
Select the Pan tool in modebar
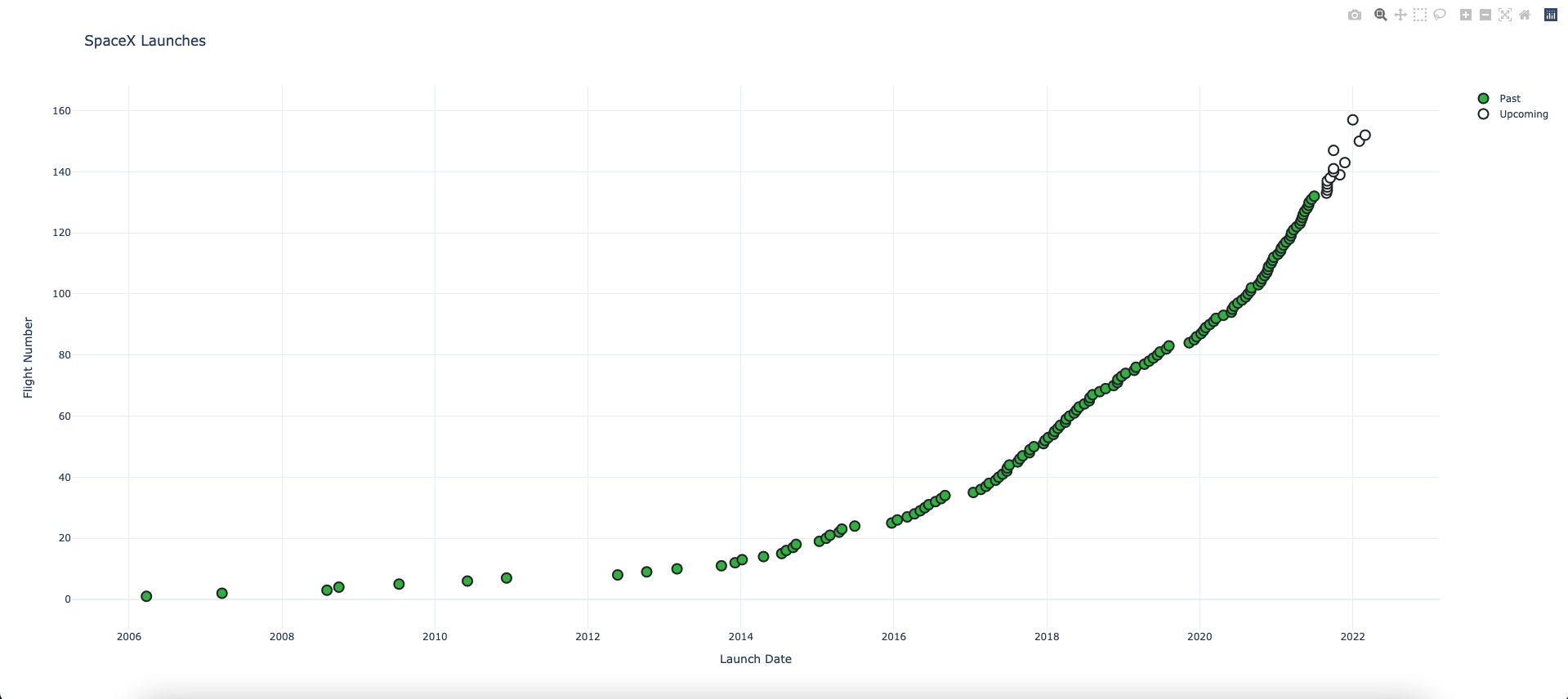click(x=1400, y=15)
